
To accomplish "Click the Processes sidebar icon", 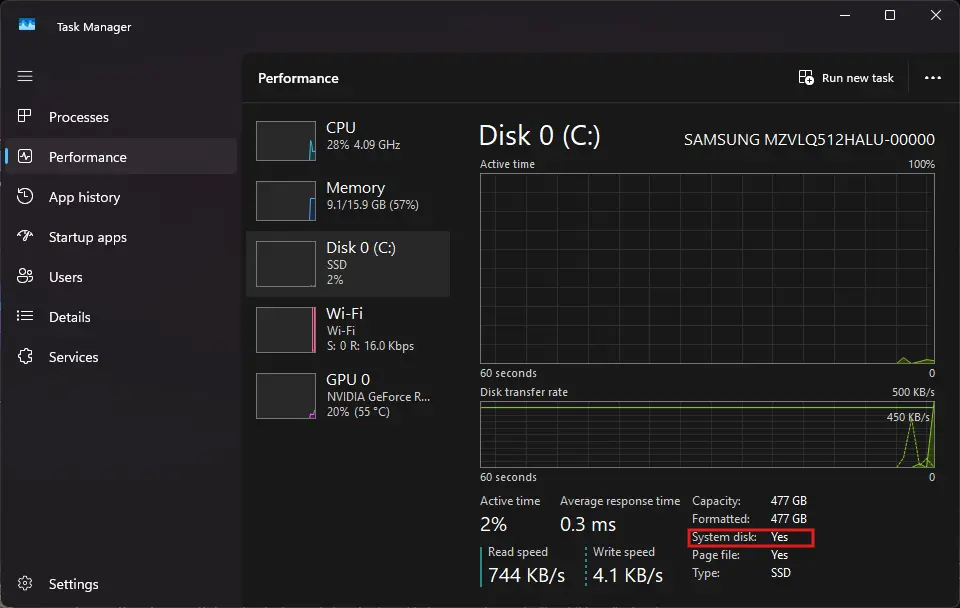I will 24,116.
